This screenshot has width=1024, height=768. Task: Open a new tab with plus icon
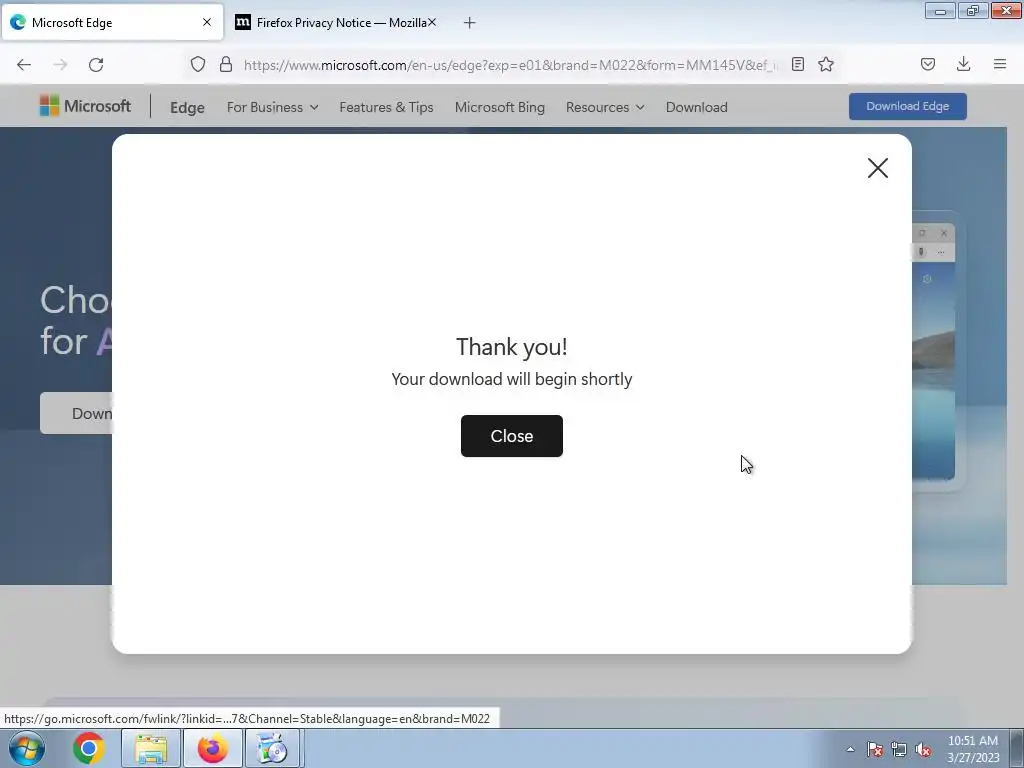(x=470, y=23)
